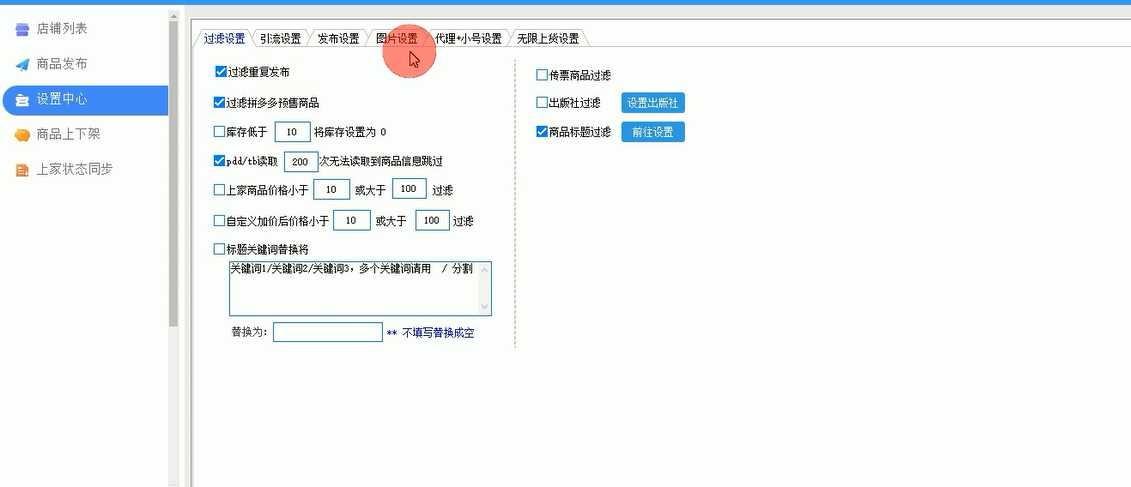Viewport: 1131px width, 487px height.
Task: Enable the 传票商品过滤 checkbox
Action: pos(542,75)
